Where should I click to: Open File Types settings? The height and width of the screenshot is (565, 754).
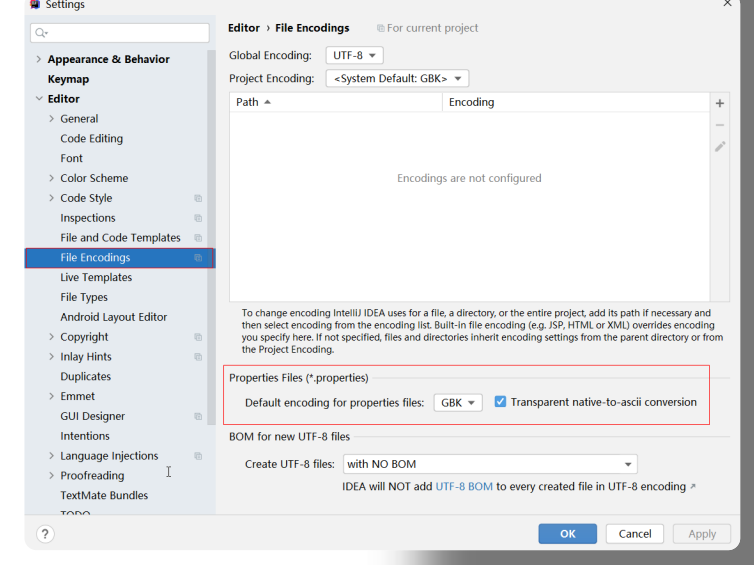[84, 297]
